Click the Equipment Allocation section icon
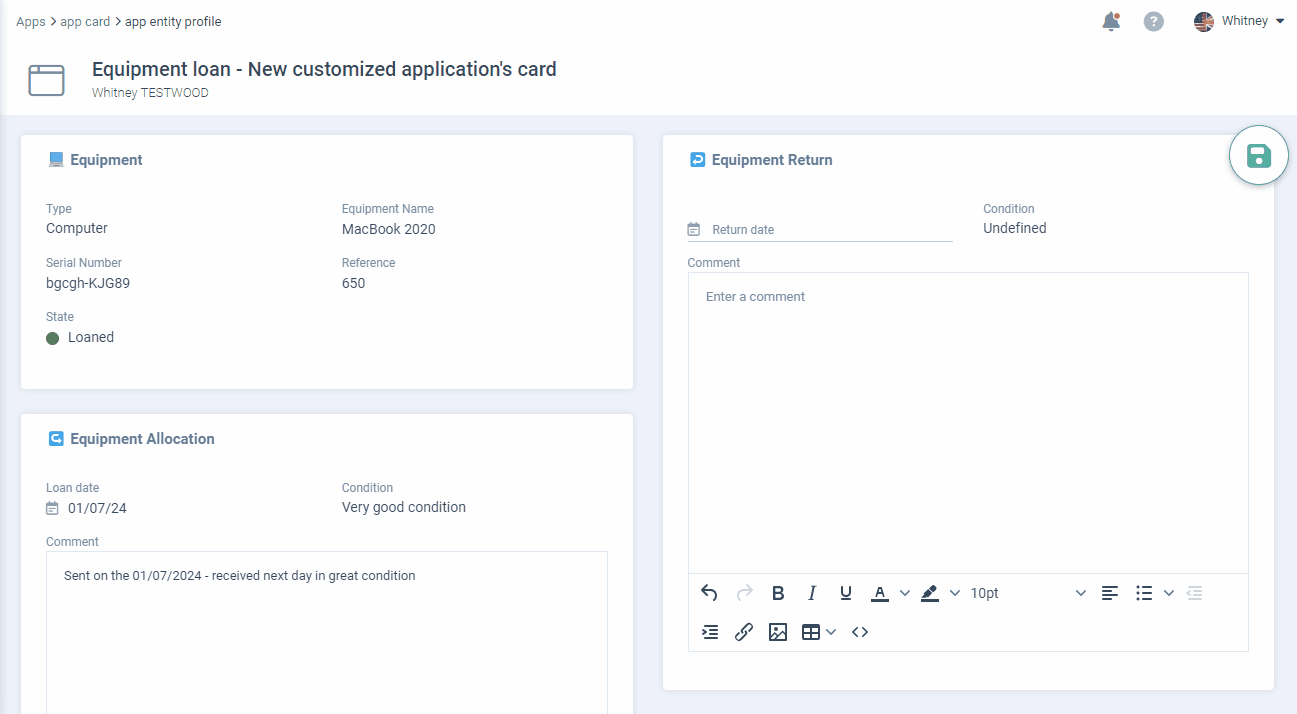Image resolution: width=1297 pixels, height=714 pixels. pyautogui.click(x=56, y=439)
